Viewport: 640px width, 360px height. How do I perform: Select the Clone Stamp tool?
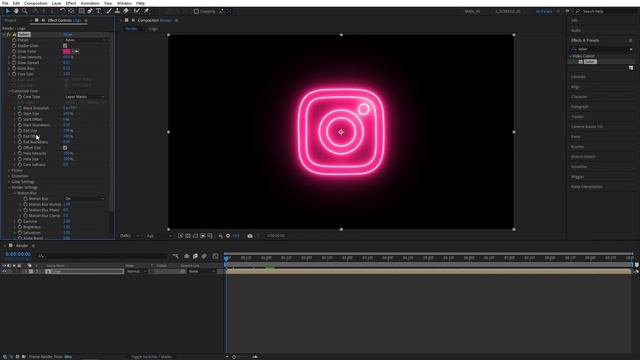pos(117,11)
